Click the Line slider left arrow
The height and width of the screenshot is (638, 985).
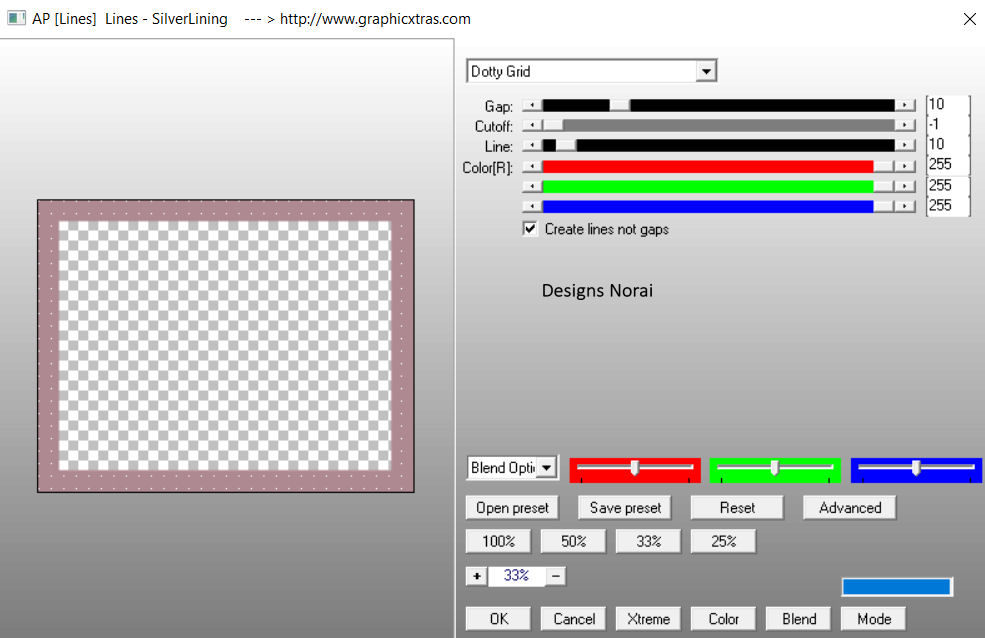point(532,146)
